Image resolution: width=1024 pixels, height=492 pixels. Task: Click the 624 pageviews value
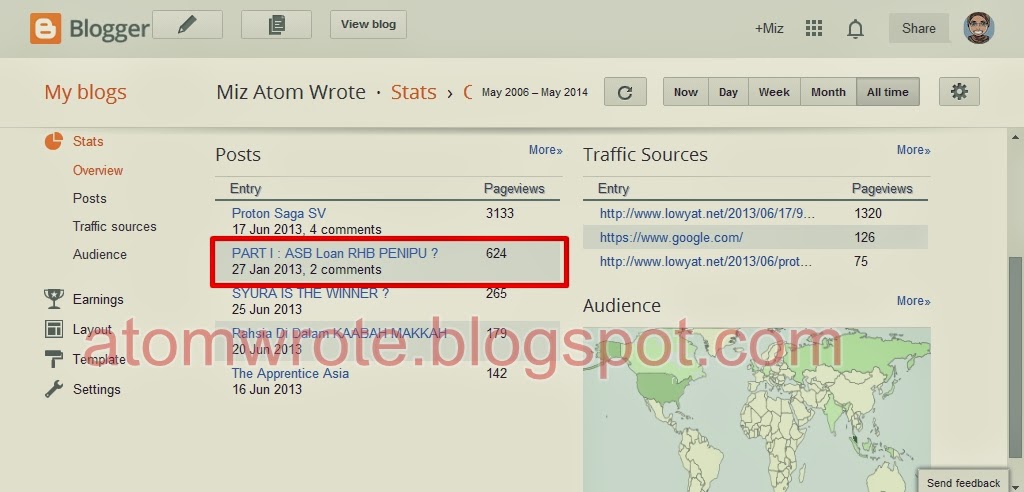coord(496,254)
